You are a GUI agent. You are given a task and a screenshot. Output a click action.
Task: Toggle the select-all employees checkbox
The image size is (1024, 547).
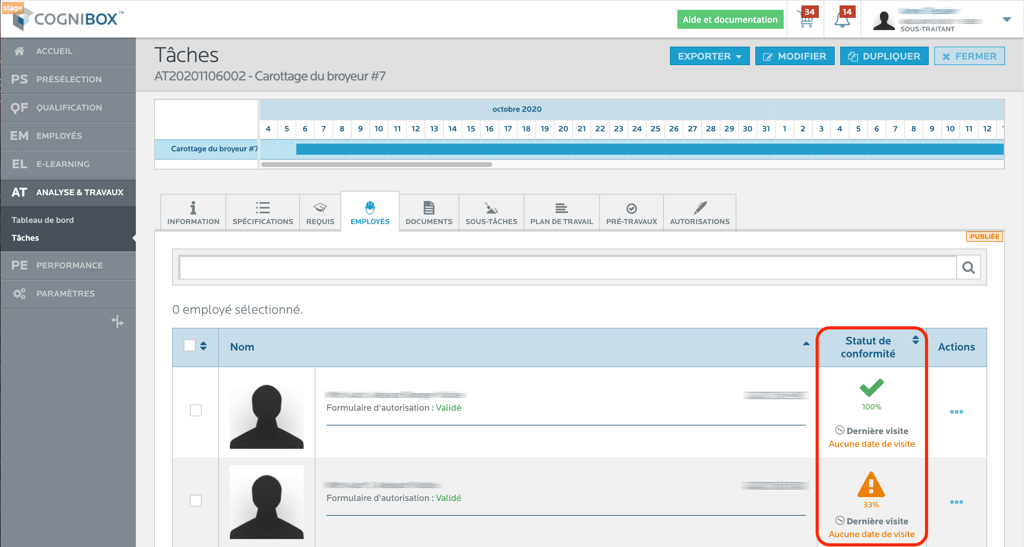[x=190, y=346]
